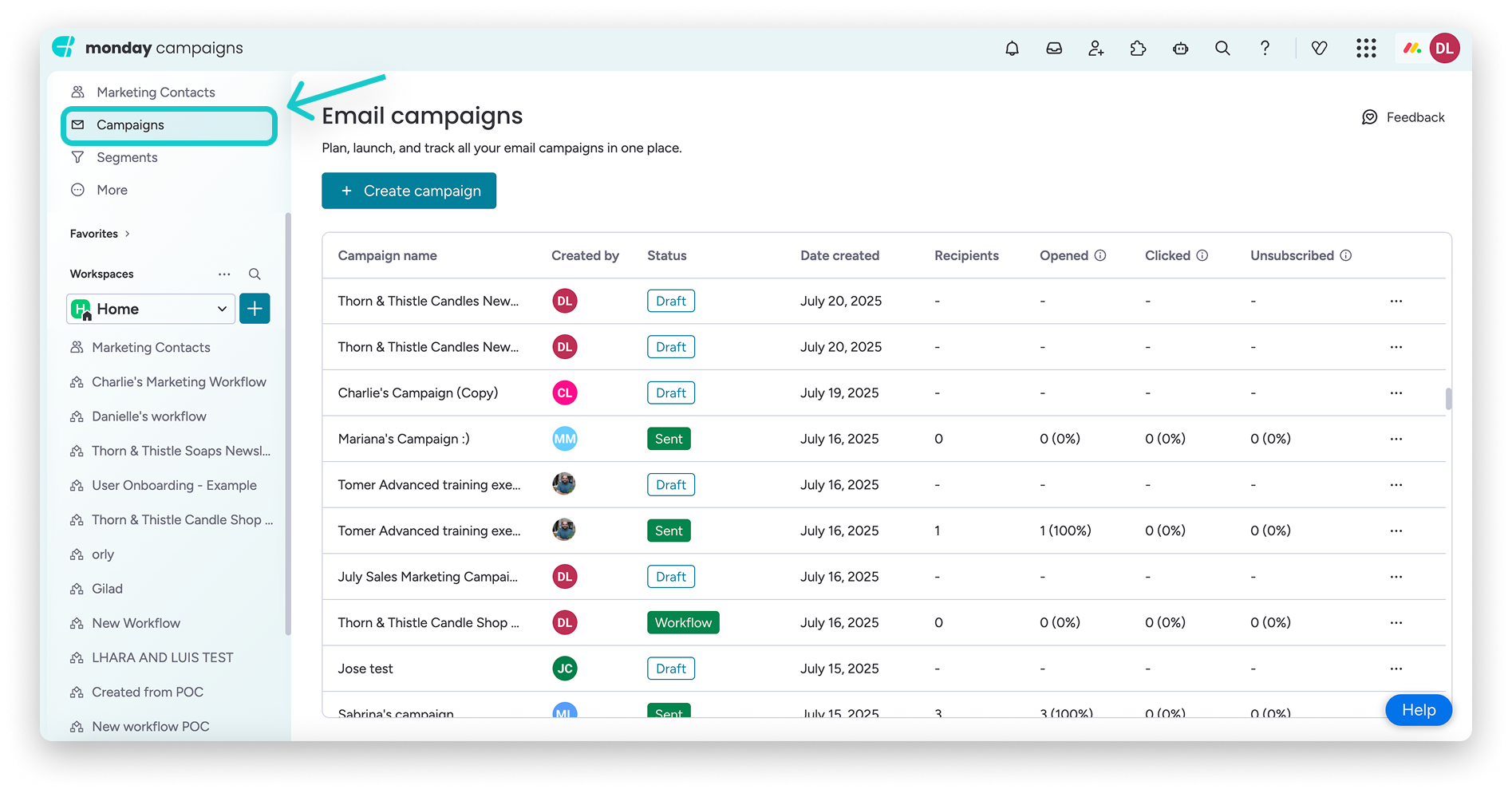Open the notifications bell
1512x793 pixels.
pyautogui.click(x=1012, y=49)
